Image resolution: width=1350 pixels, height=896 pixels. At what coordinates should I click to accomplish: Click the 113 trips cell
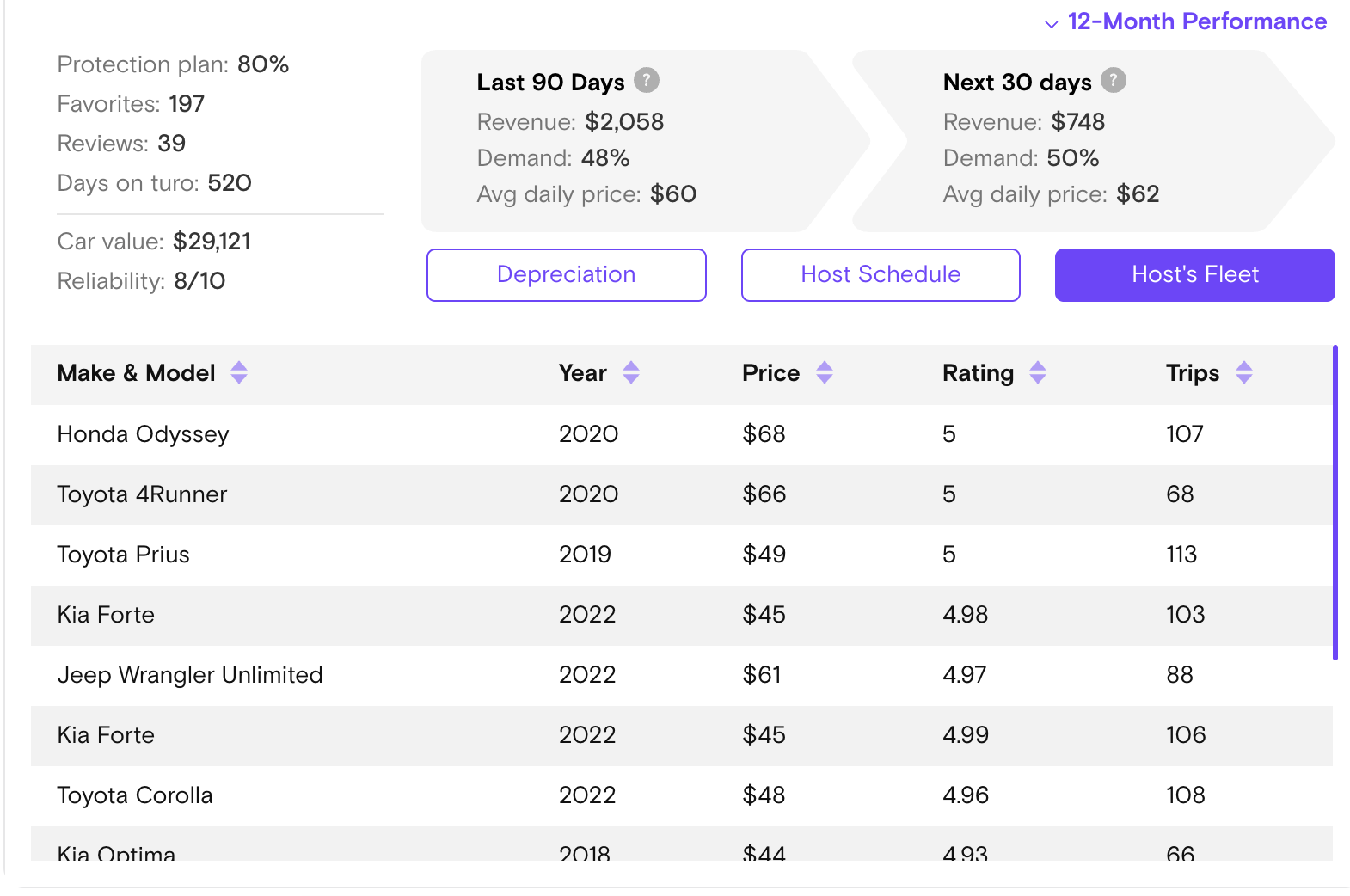click(x=1181, y=555)
